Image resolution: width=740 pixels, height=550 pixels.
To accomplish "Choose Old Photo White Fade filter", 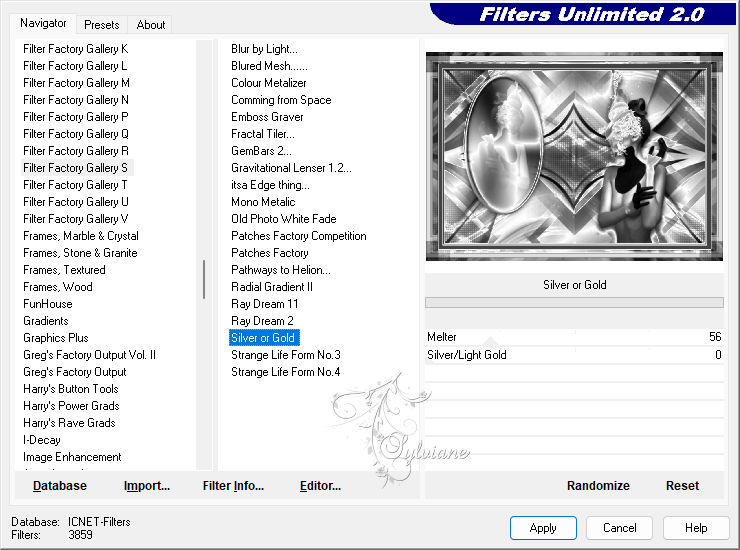I will click(284, 219).
